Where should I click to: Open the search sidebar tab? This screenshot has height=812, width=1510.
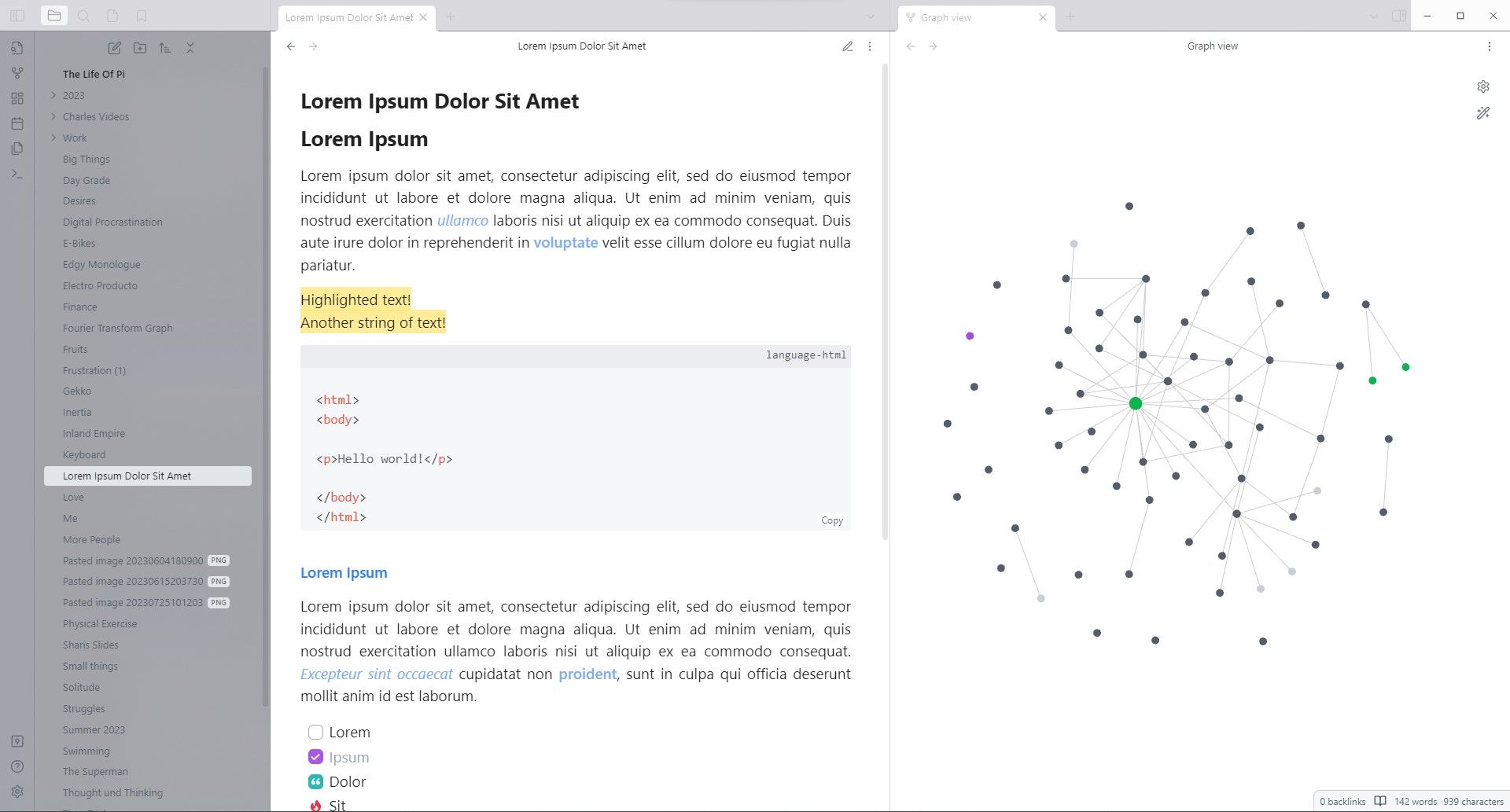(x=83, y=16)
